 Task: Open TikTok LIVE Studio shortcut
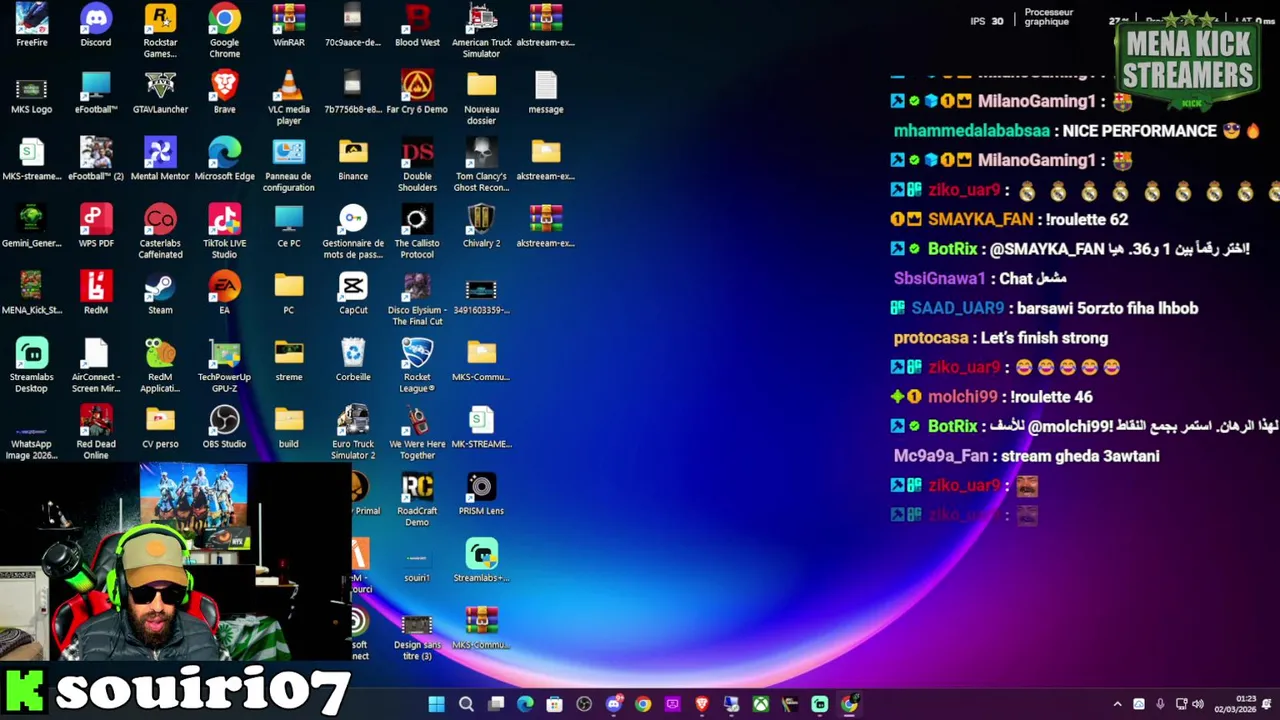coord(224,231)
